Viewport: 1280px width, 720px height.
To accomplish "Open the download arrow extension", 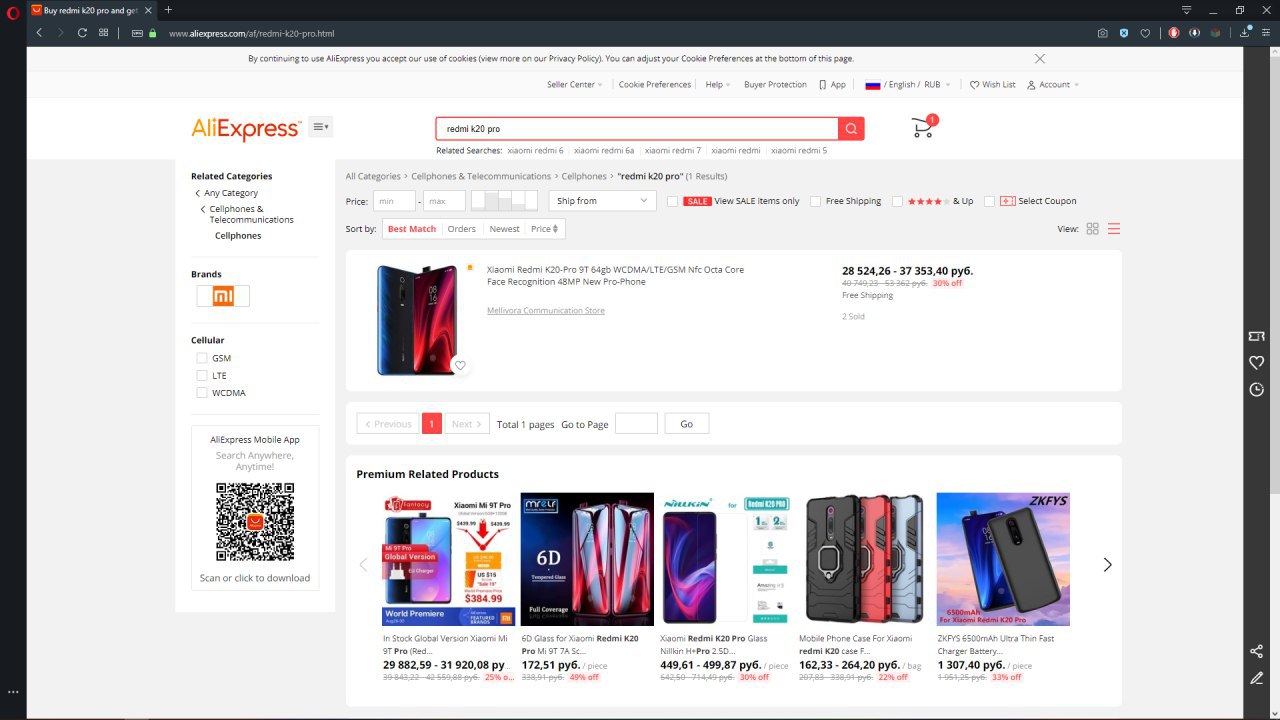I will 1195,33.
